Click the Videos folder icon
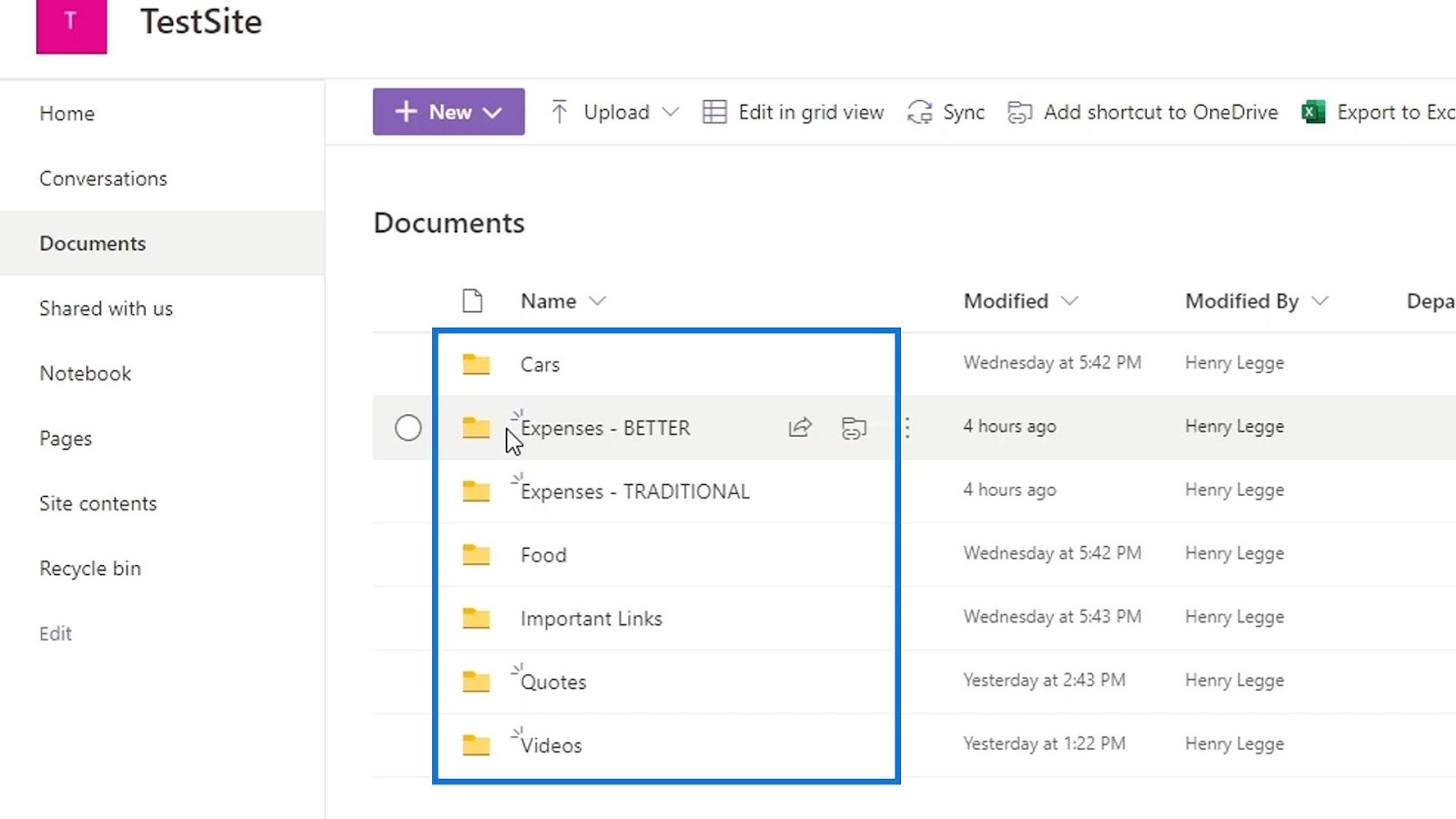The image size is (1456, 819). point(476,745)
